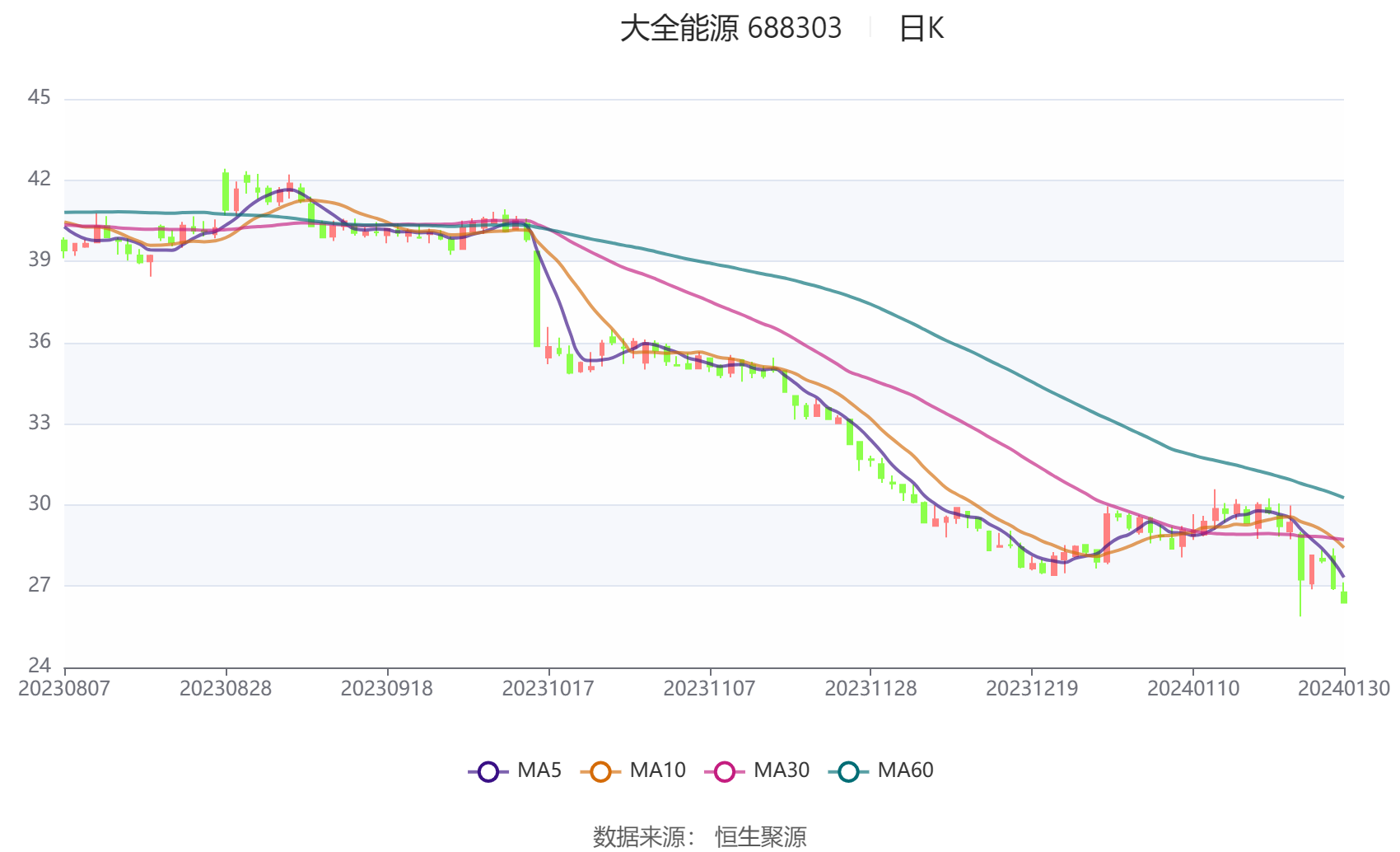
Task: Click the 45 price axis label
Action: pos(40,97)
